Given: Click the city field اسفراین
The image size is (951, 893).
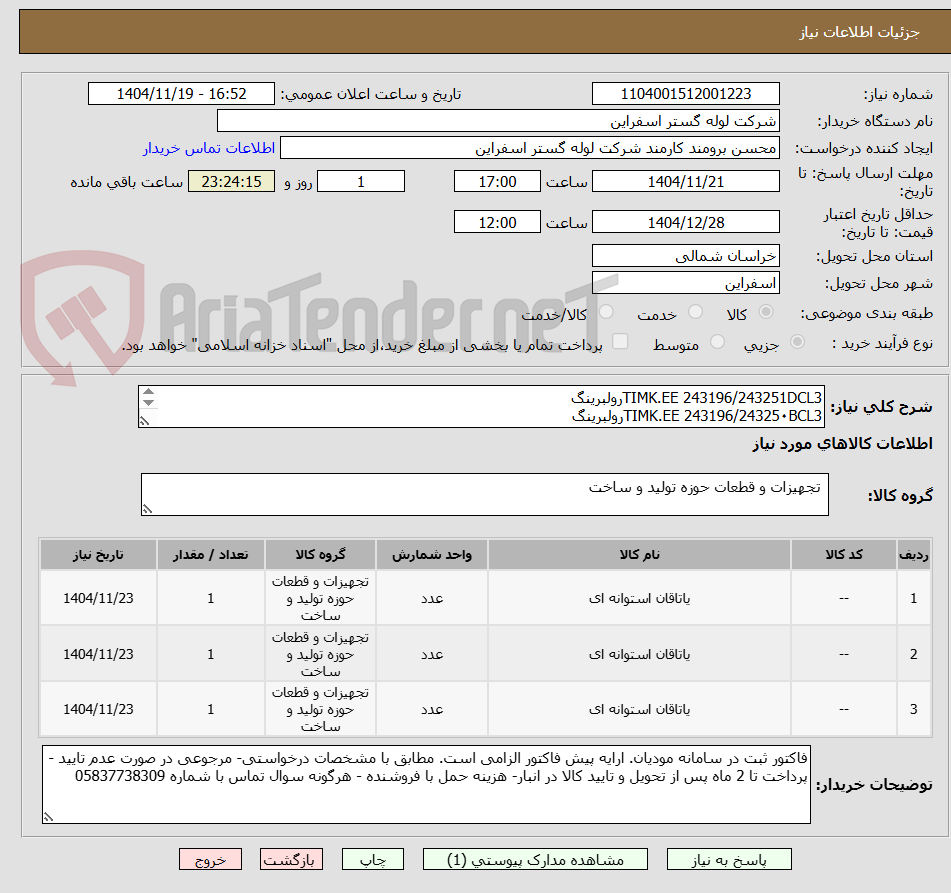Looking at the screenshot, I should pos(685,283).
